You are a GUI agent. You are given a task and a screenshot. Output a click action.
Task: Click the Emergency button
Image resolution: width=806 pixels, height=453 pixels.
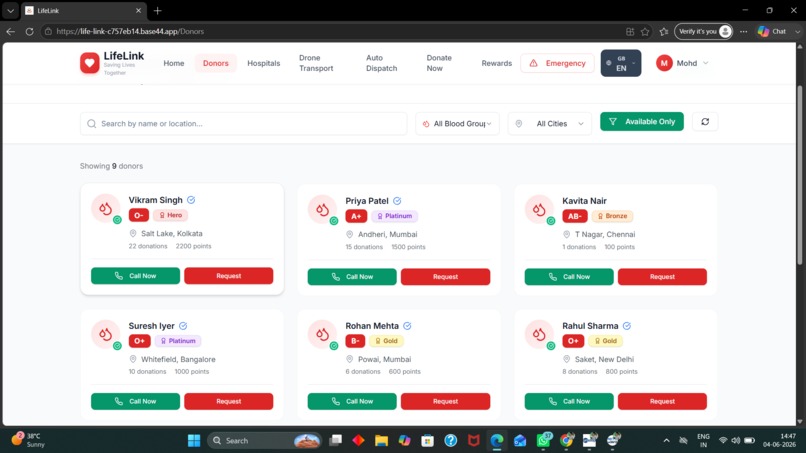557,63
